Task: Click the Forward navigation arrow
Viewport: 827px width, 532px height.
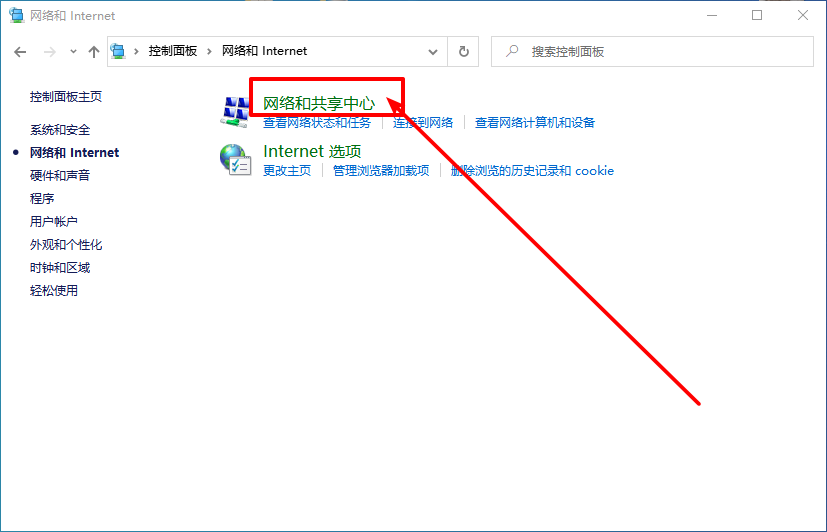Action: click(x=50, y=52)
